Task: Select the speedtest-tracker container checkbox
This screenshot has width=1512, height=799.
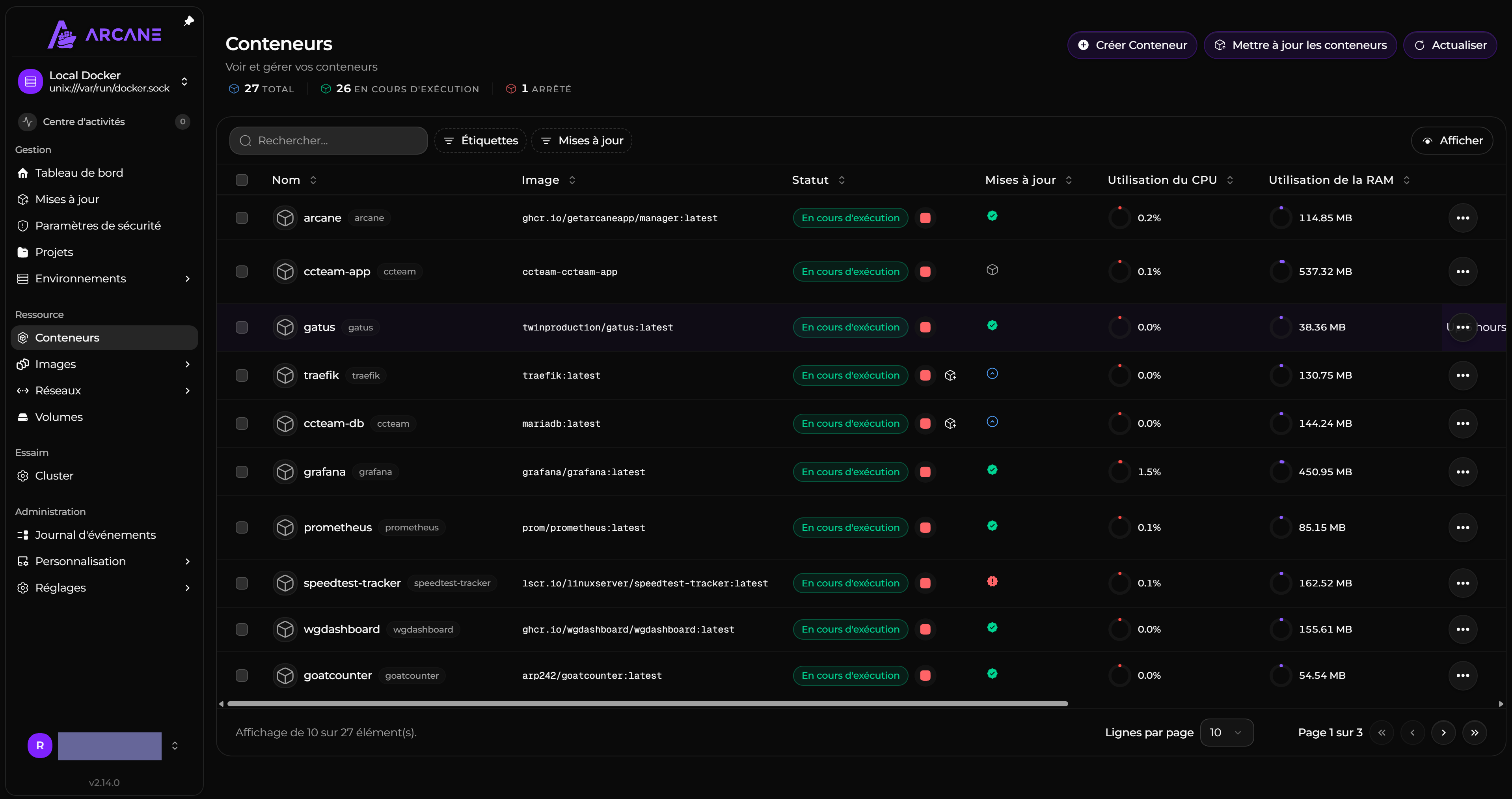Action: [x=242, y=583]
